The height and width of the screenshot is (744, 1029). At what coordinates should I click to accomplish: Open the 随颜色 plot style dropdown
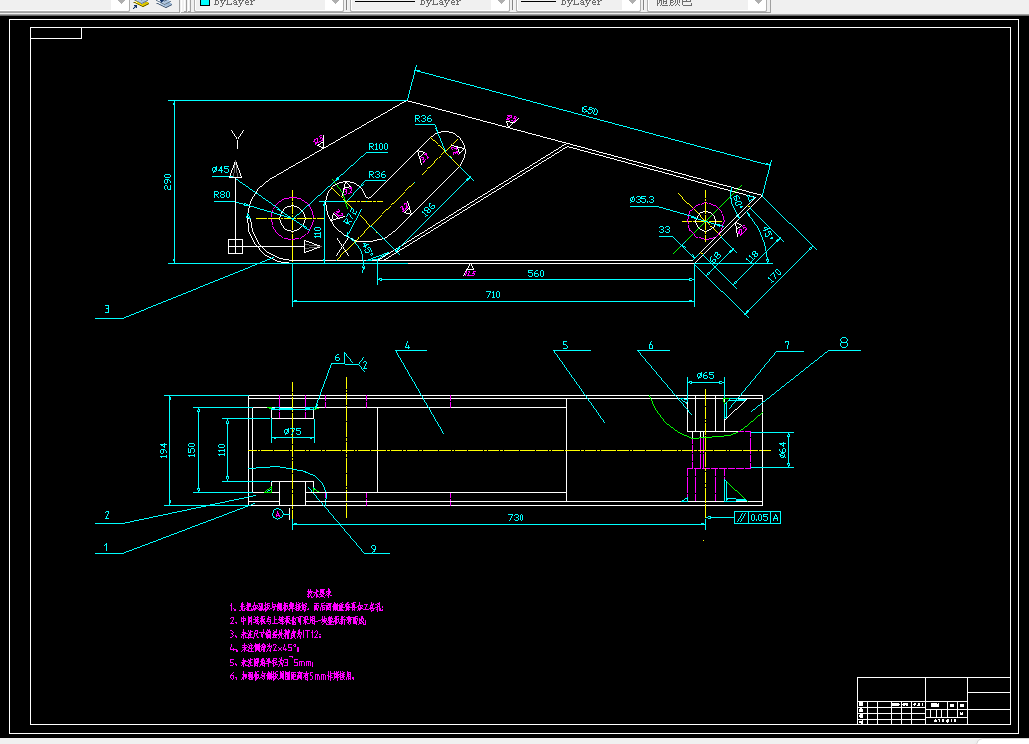click(707, 3)
